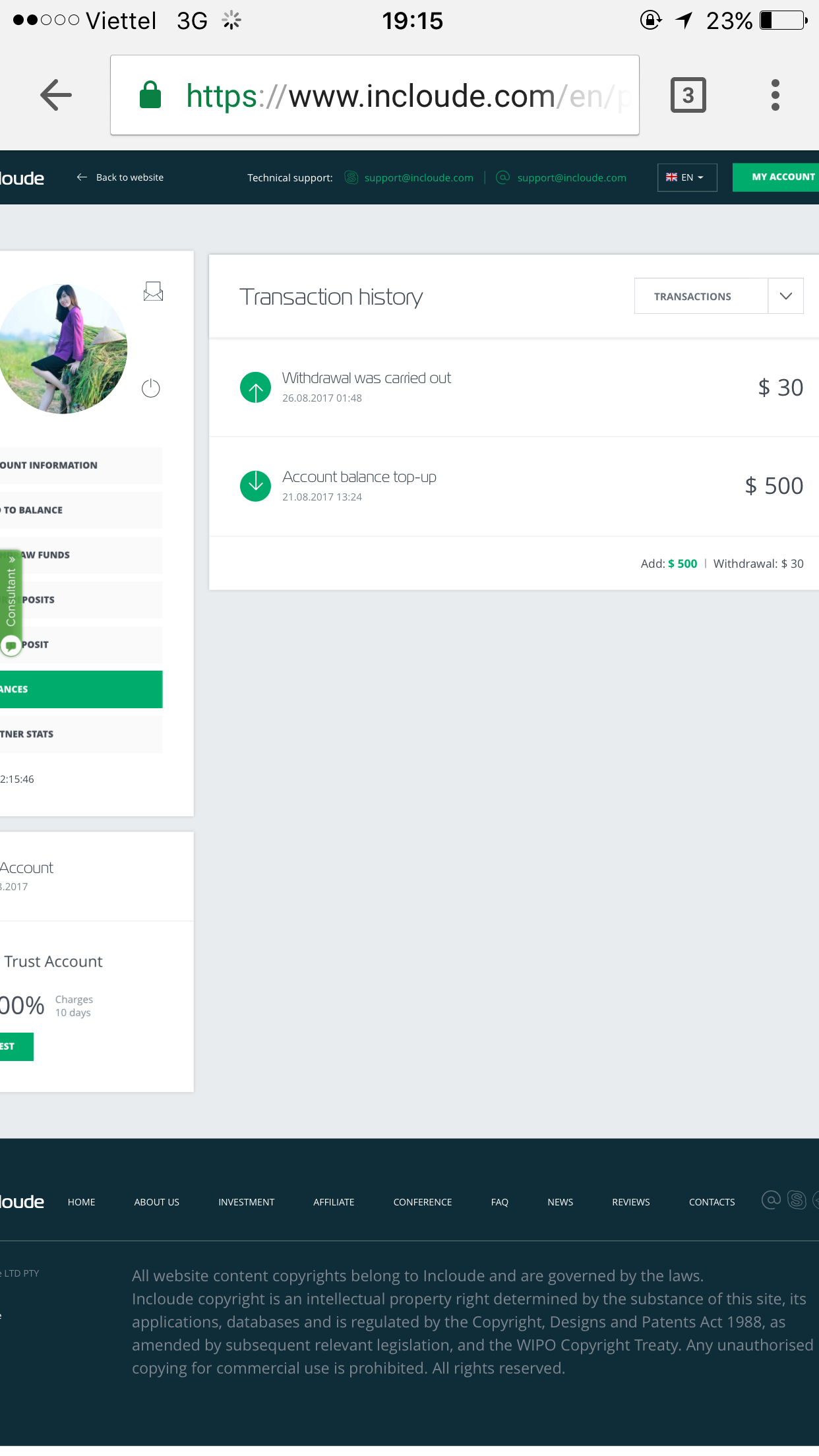Click the Skype icon in footer
819x1456 pixels.
[797, 1200]
